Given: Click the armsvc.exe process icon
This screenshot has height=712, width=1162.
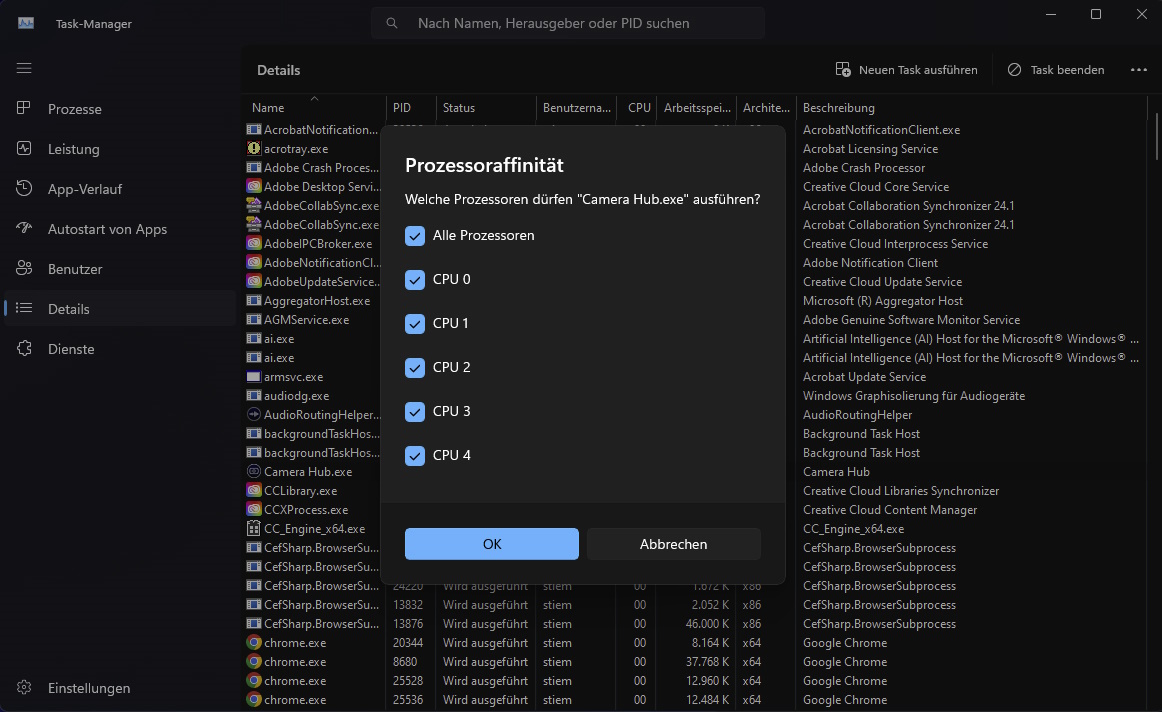Looking at the screenshot, I should click(x=253, y=376).
